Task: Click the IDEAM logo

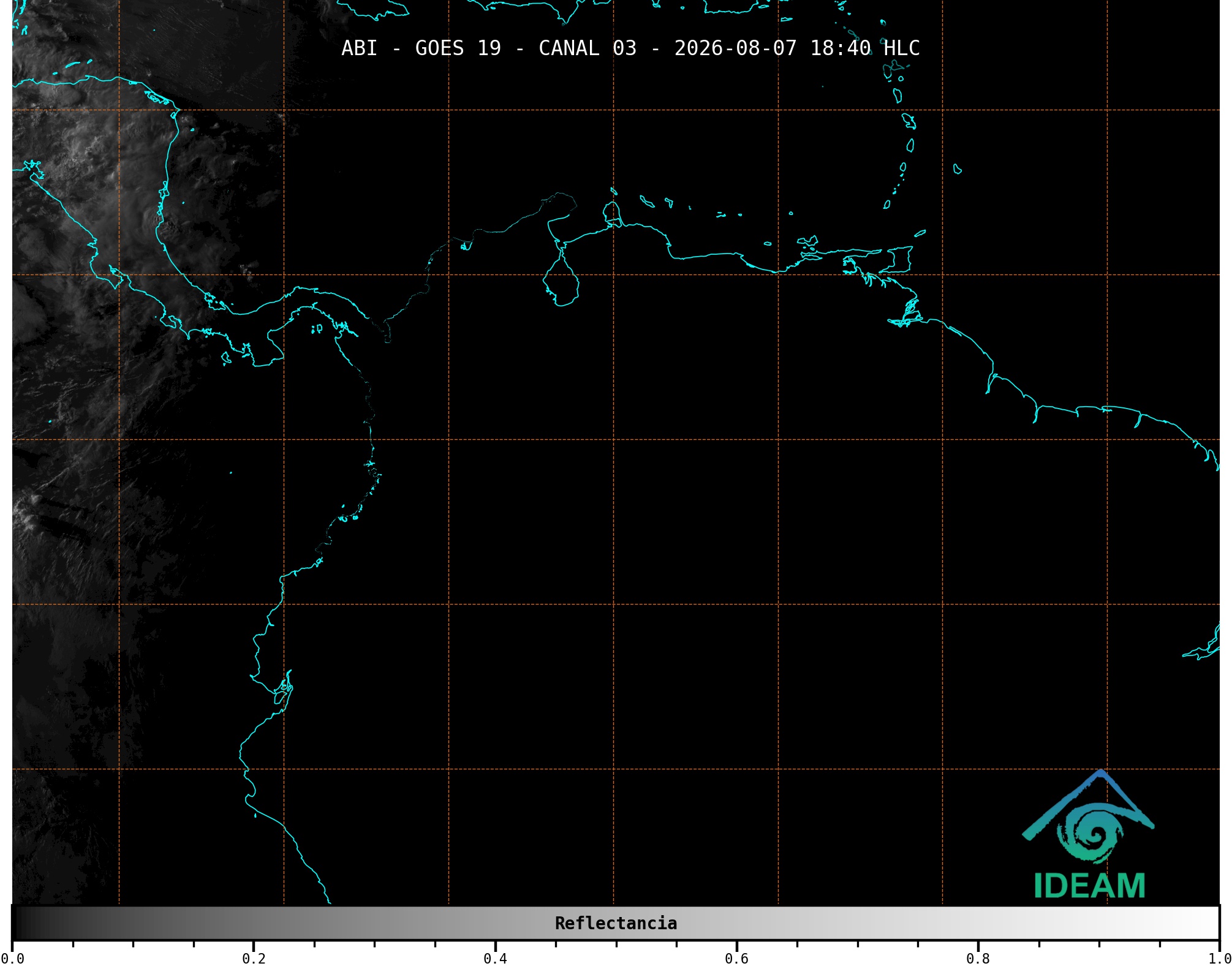Action: click(x=1089, y=834)
